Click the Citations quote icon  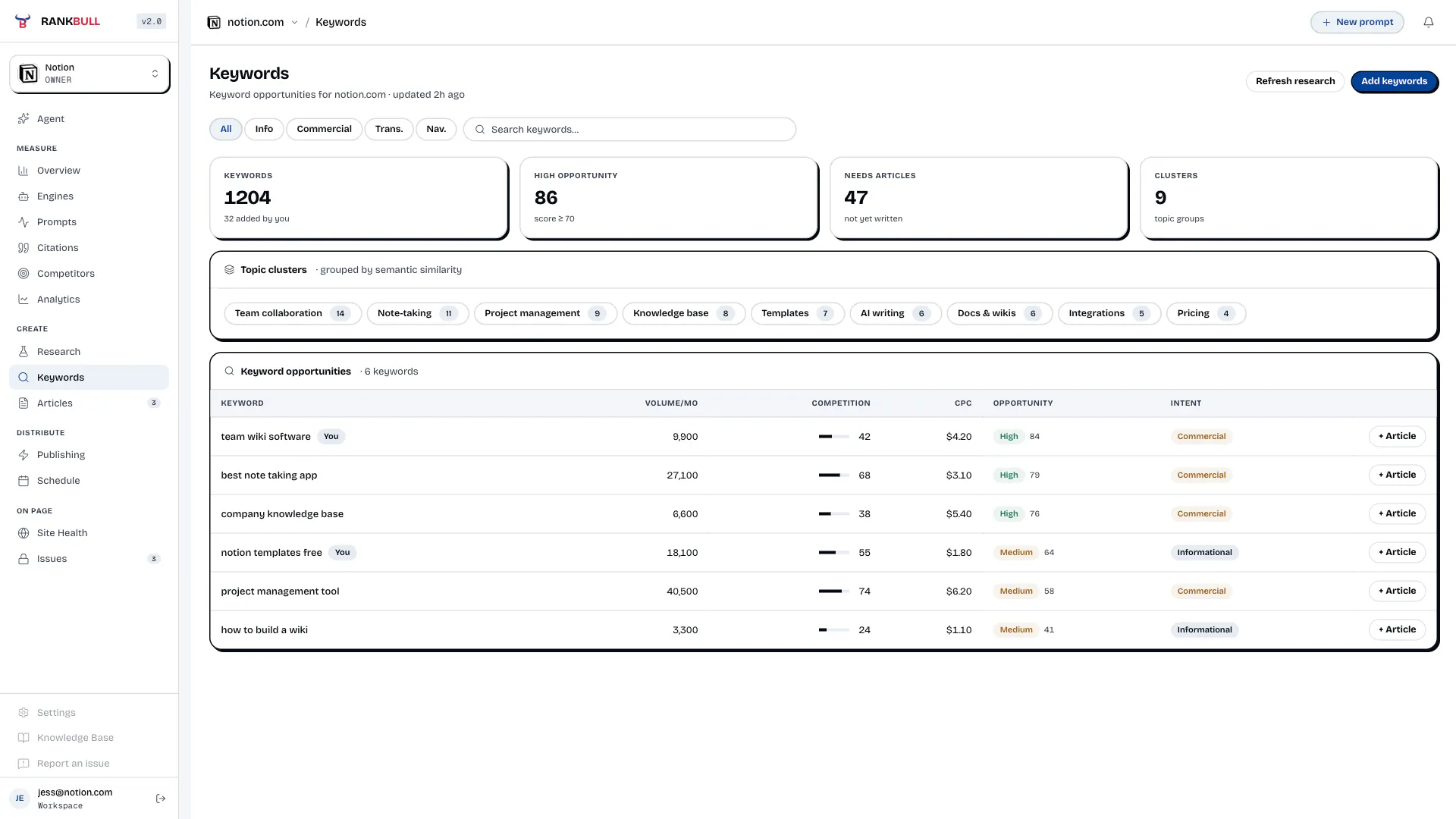coord(24,248)
